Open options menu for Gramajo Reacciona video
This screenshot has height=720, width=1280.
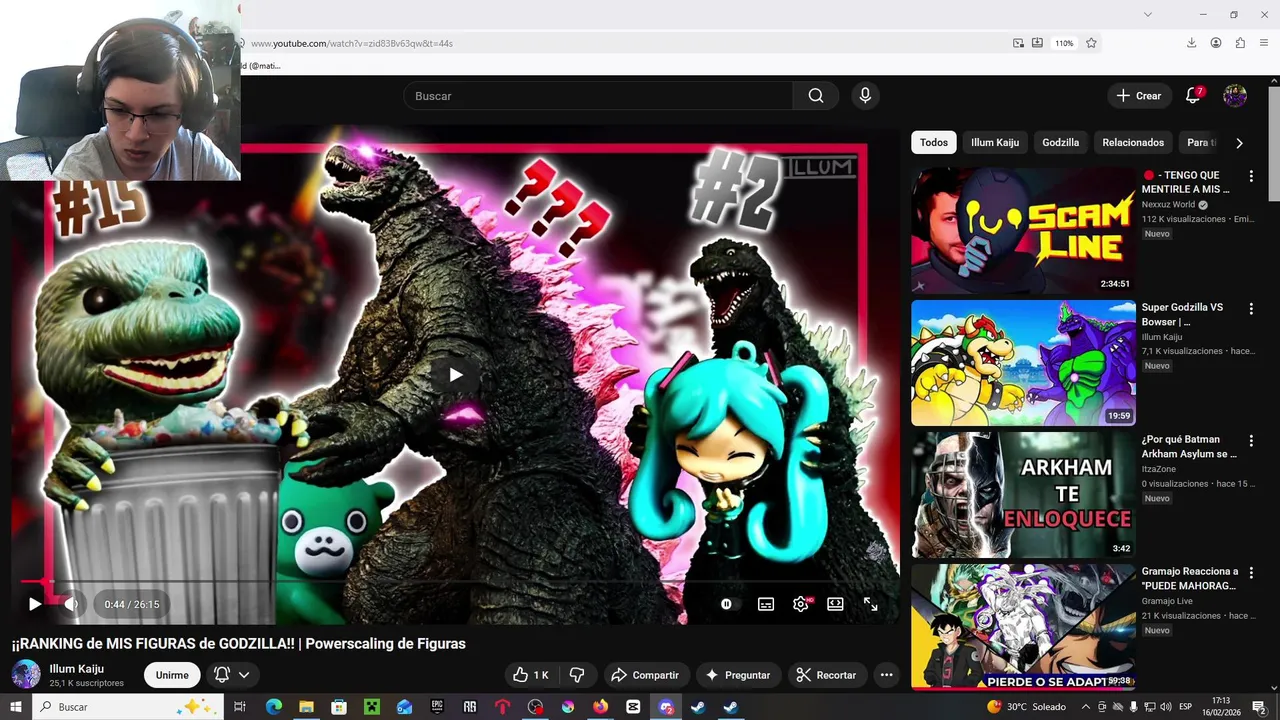click(x=1250, y=573)
